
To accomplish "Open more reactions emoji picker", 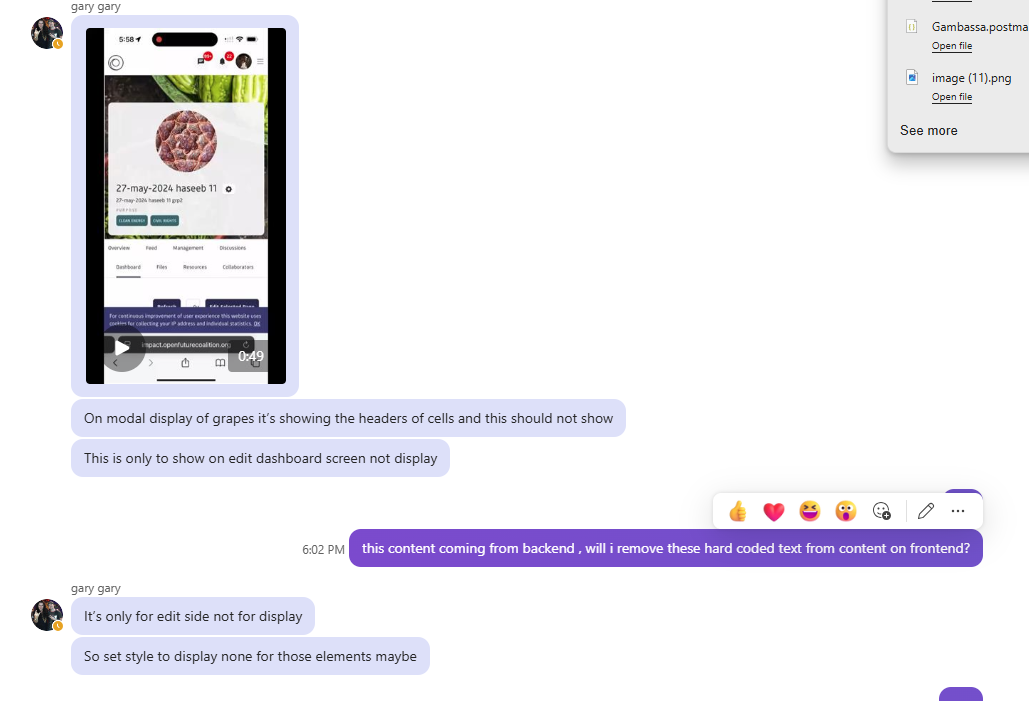I will (881, 511).
